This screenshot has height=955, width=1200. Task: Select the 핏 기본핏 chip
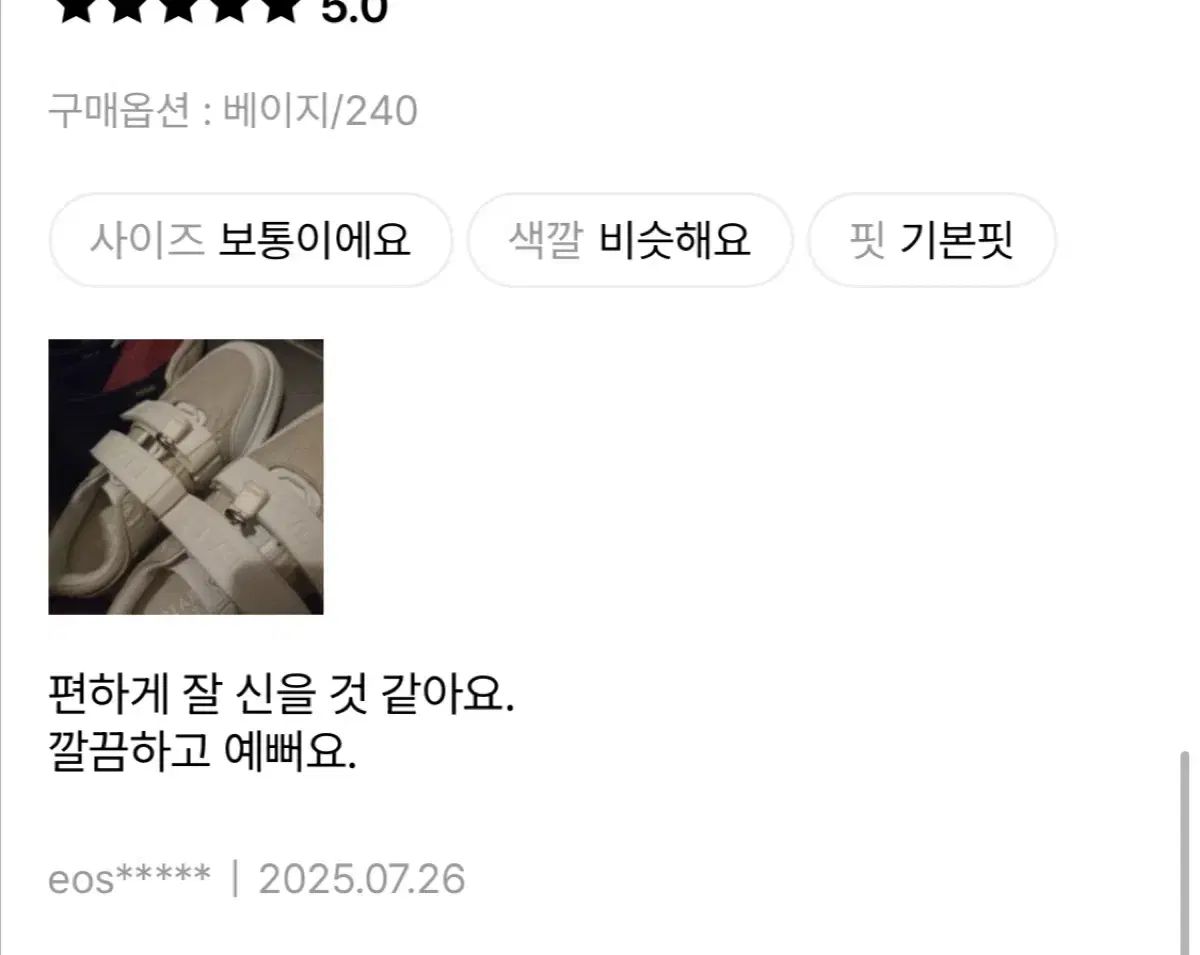tap(932, 240)
